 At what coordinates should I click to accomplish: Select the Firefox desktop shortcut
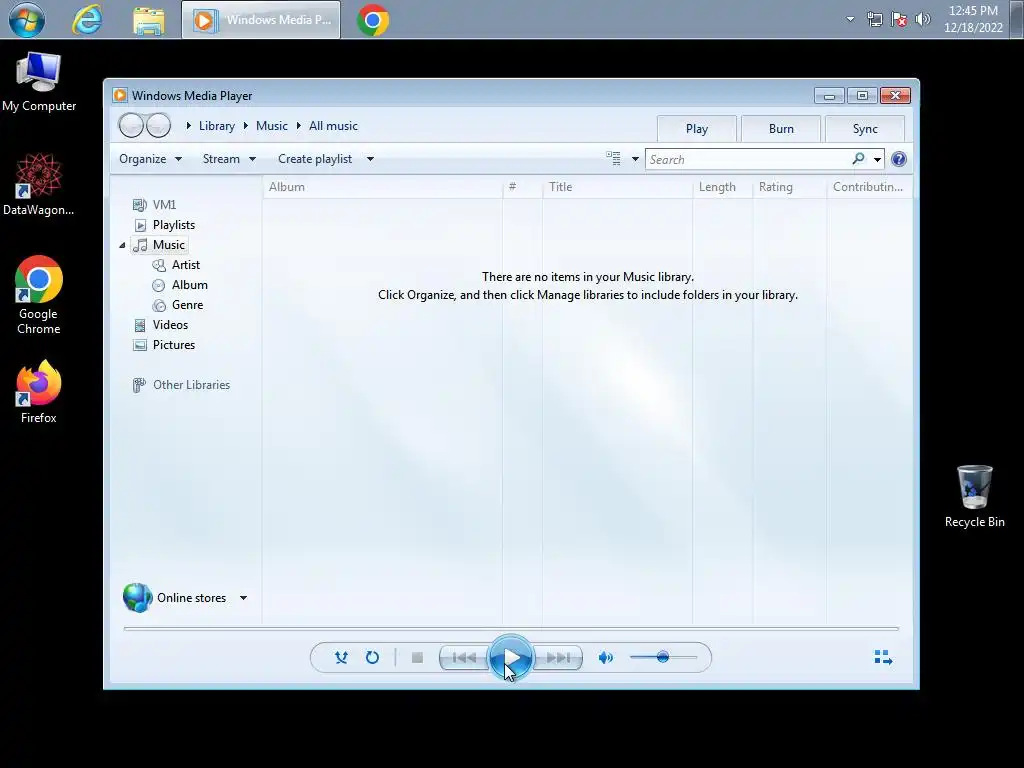(39, 392)
